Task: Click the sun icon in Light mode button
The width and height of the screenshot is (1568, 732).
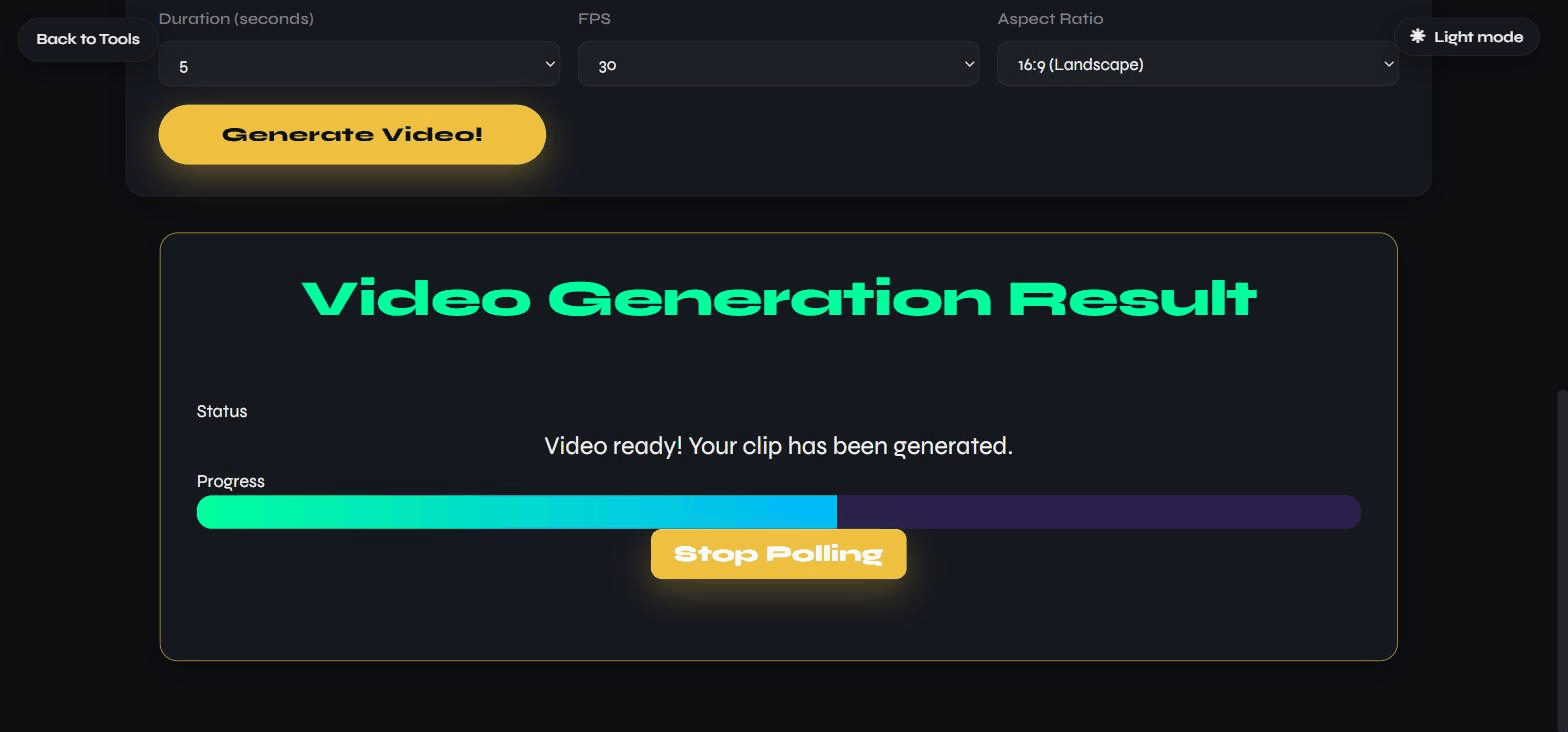Action: (1417, 36)
